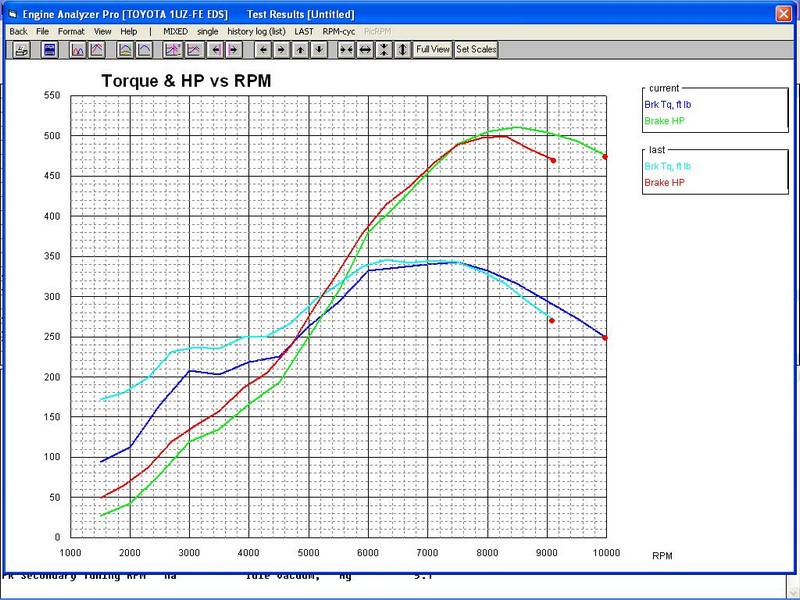The height and width of the screenshot is (600, 800).
Task: Shift the graph left with the left arrow
Action: pyautogui.click(x=263, y=49)
